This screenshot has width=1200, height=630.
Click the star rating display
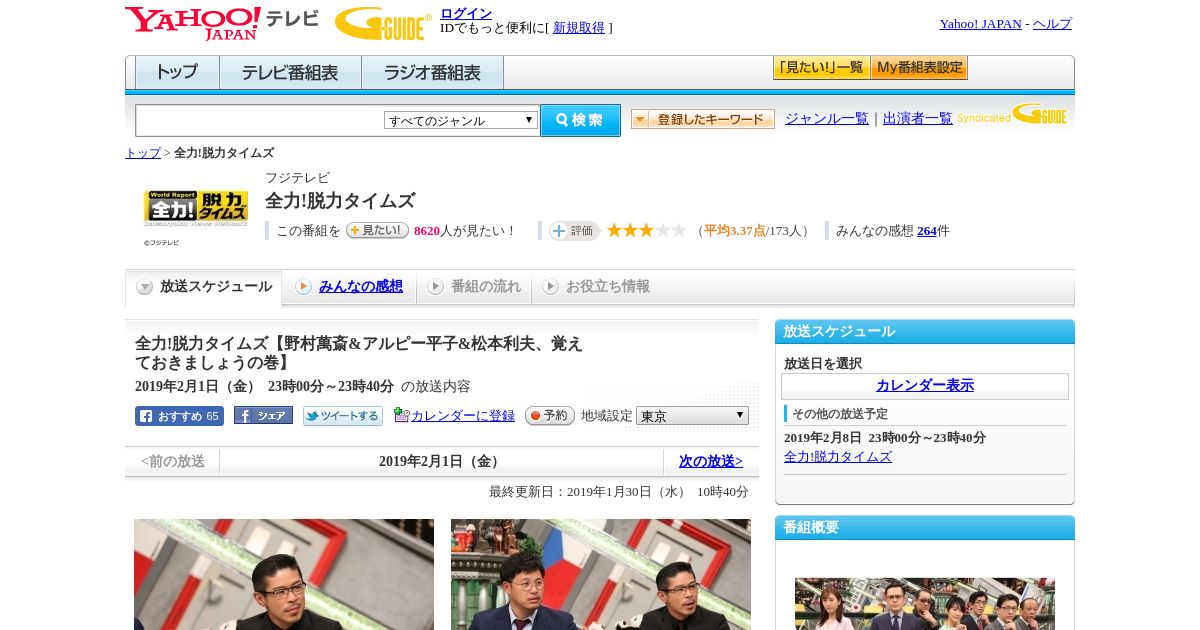click(x=646, y=231)
